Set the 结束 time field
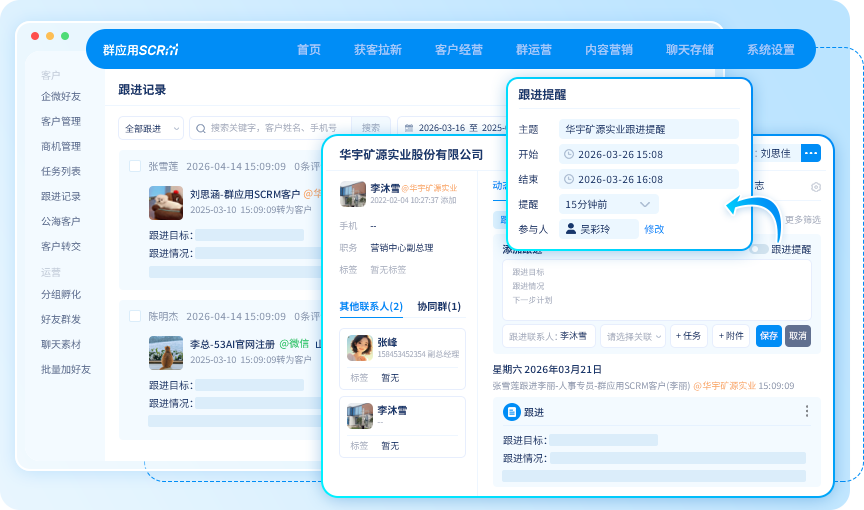This screenshot has width=864, height=510. 649,179
